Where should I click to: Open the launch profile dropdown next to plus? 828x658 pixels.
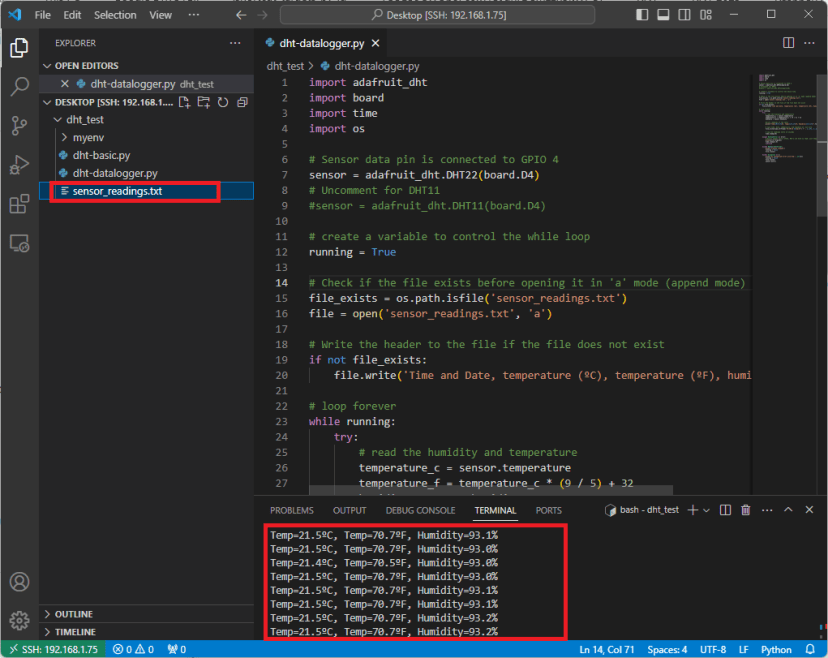tap(706, 510)
